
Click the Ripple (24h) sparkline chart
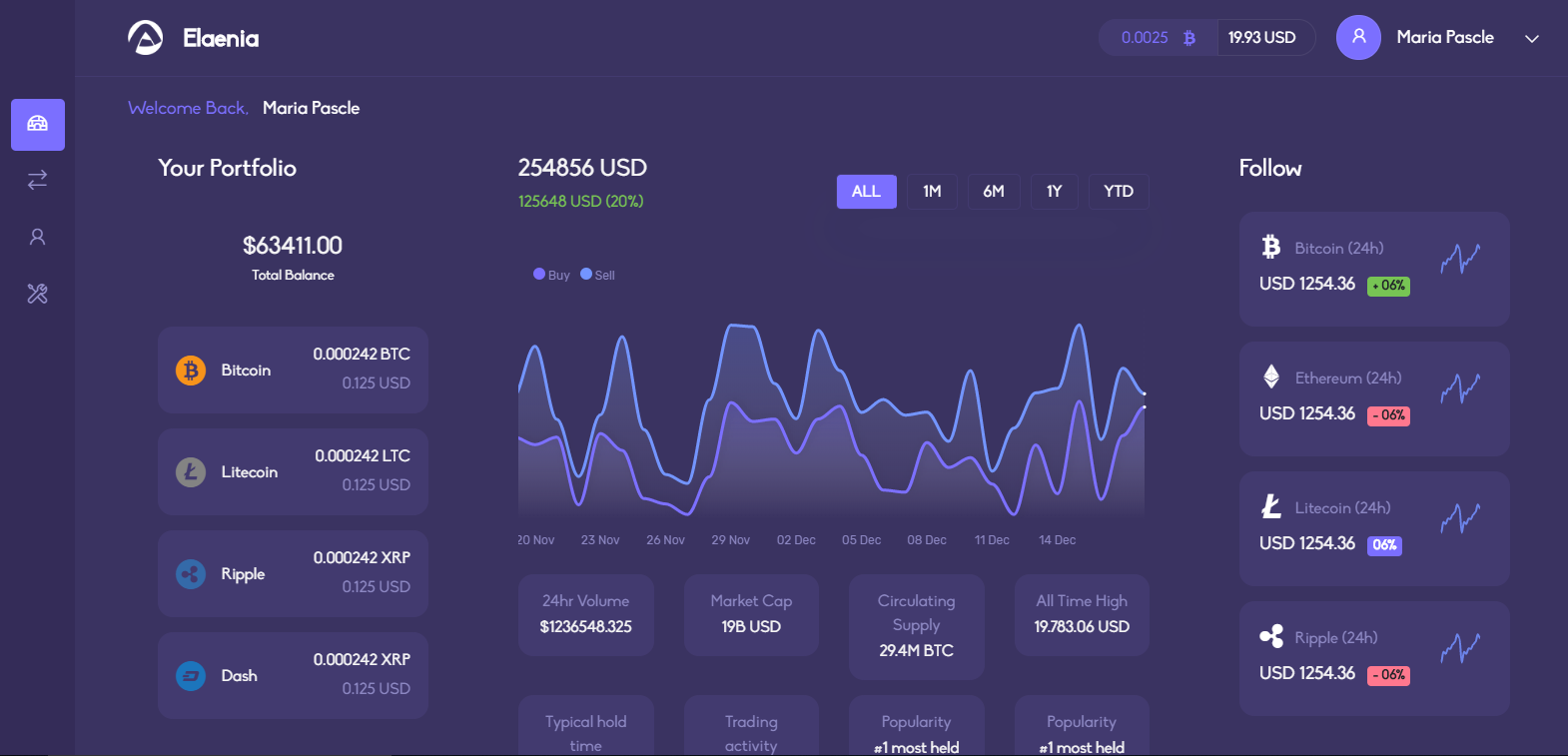point(1460,648)
